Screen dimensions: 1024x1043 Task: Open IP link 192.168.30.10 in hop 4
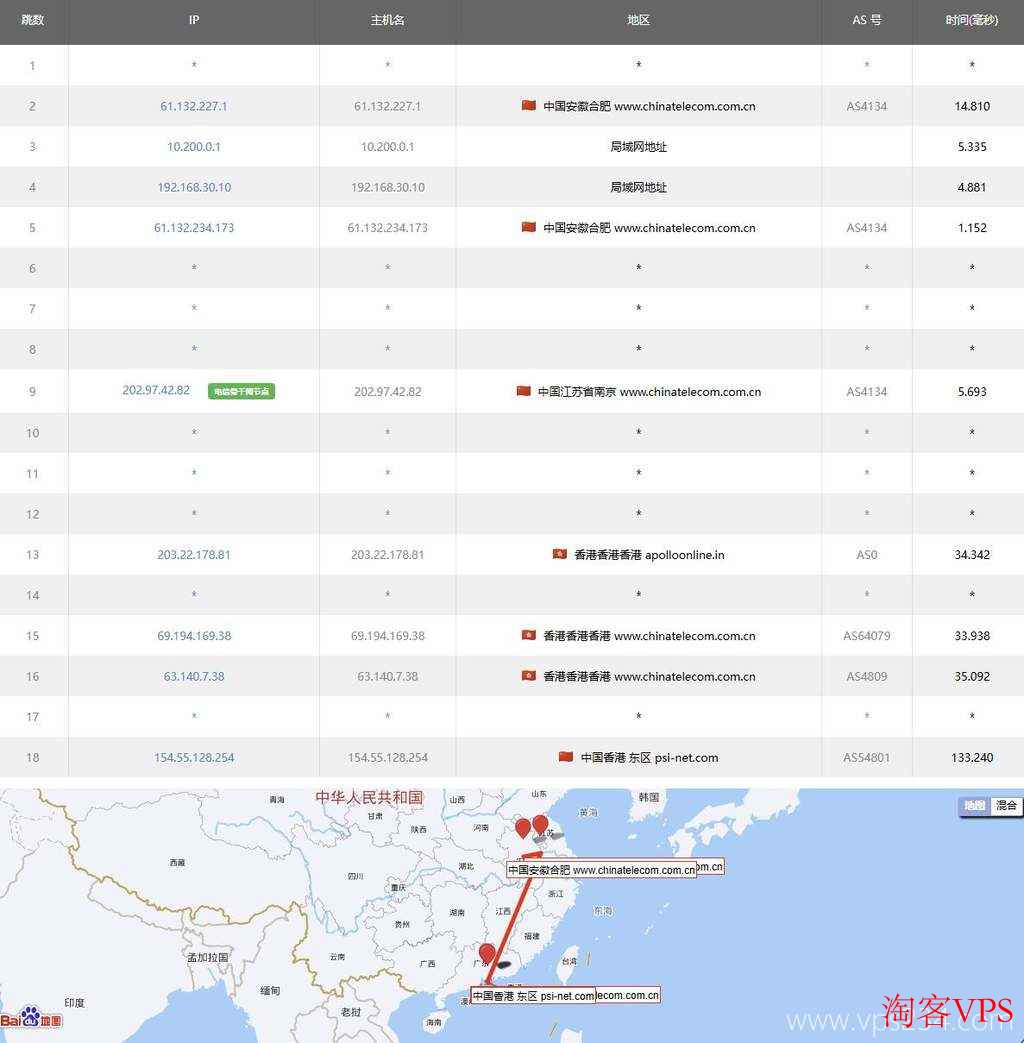pos(194,187)
